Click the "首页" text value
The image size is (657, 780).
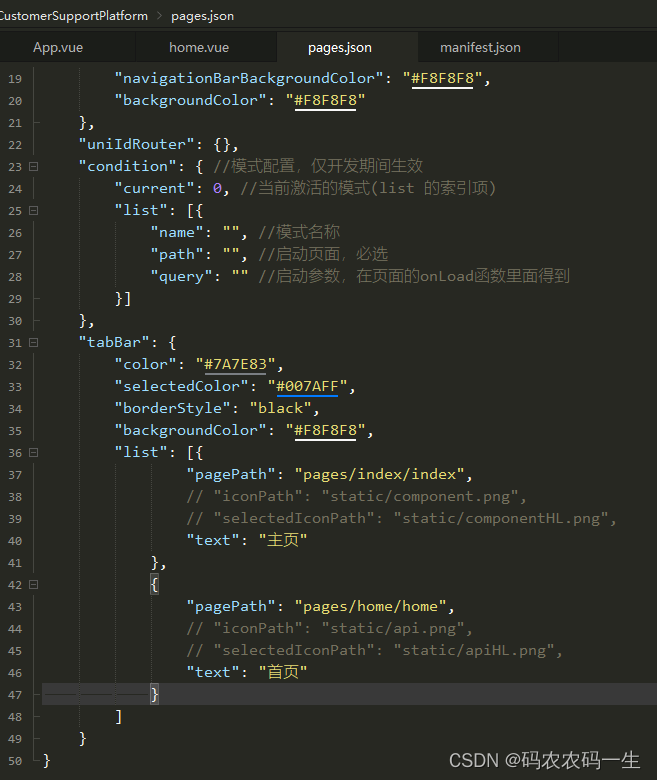click(x=283, y=672)
